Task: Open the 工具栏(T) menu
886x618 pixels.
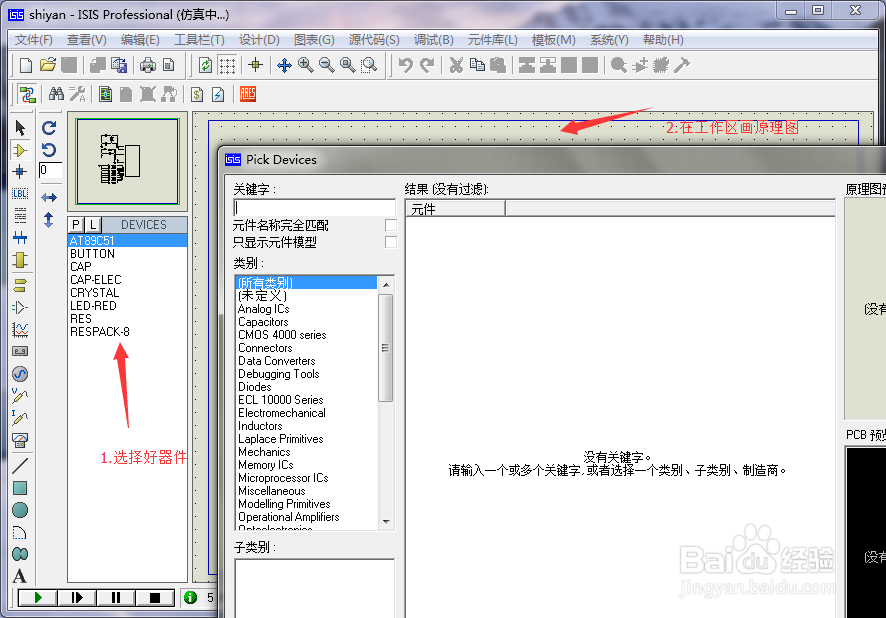Action: (199, 40)
